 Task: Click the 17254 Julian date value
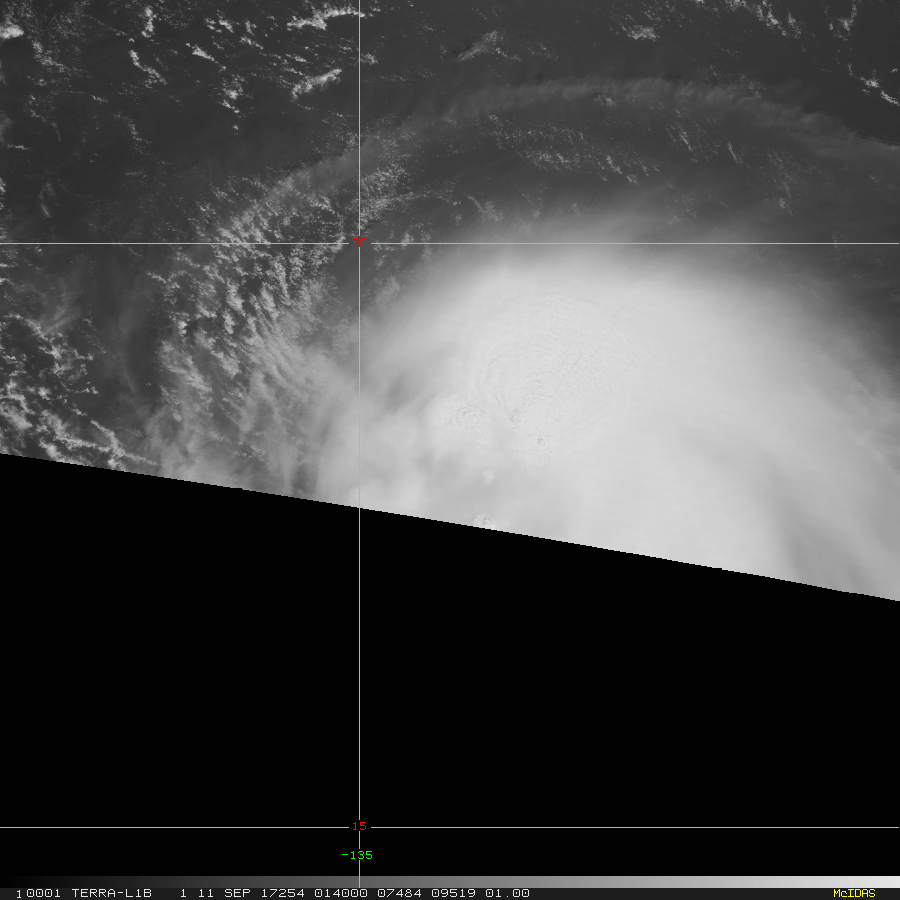[282, 893]
